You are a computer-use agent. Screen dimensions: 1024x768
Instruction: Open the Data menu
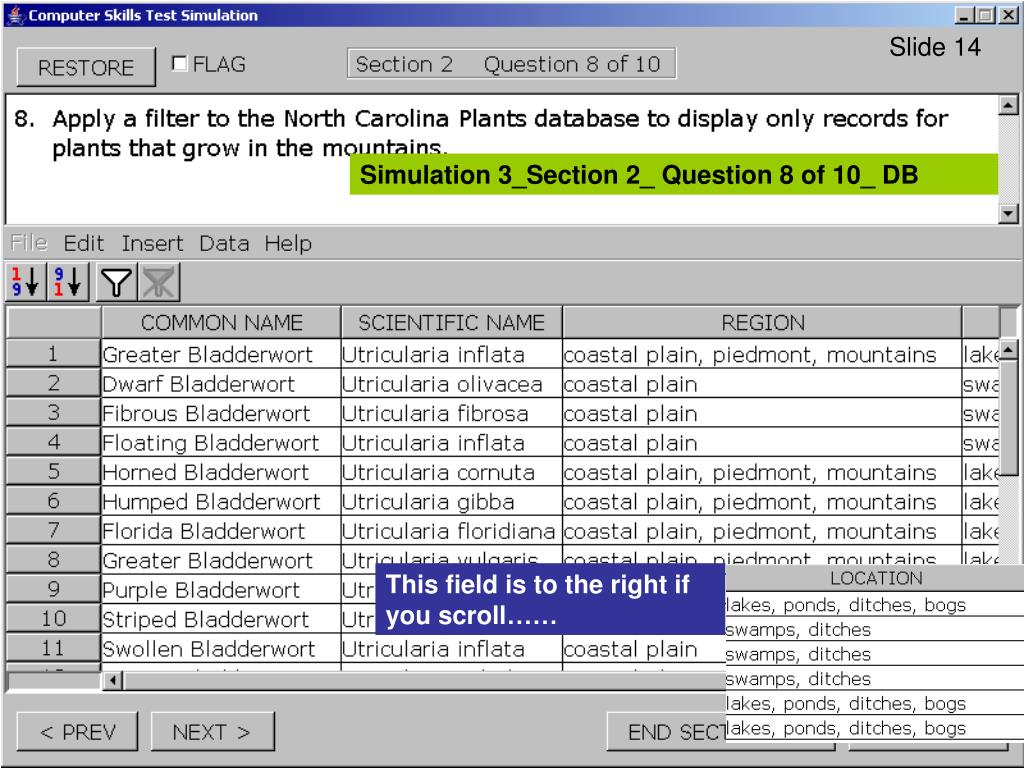pos(224,243)
